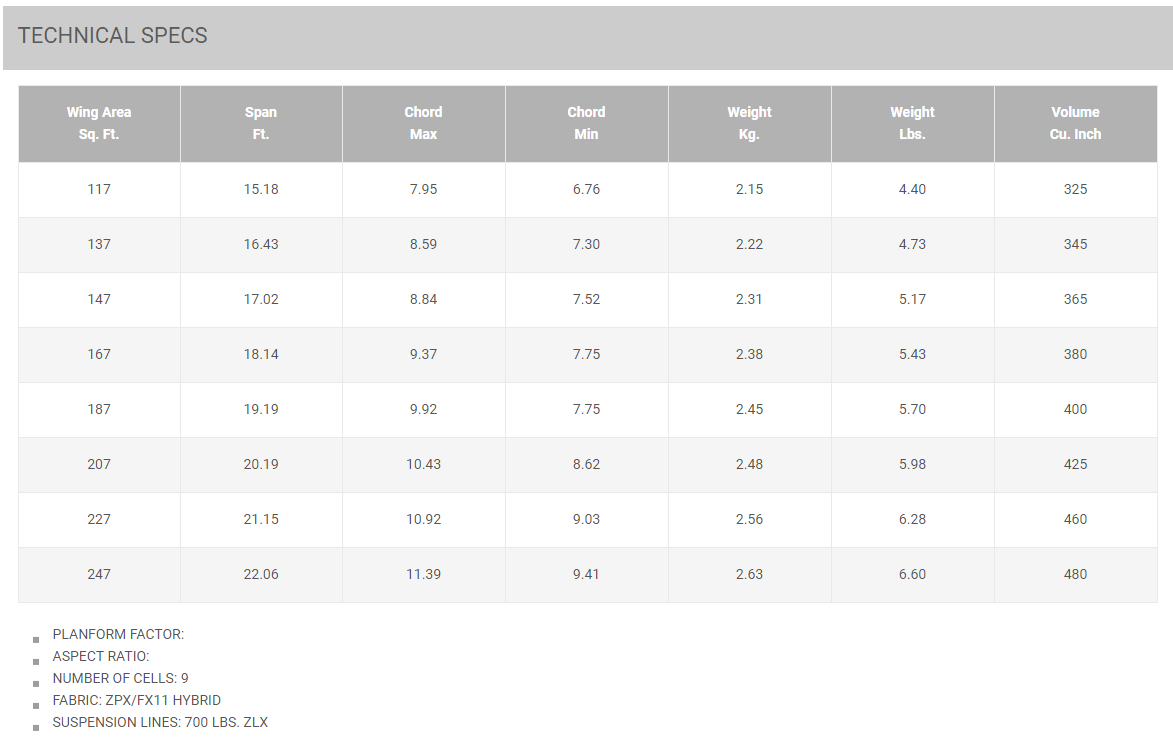Click the 8.84 chord max cell
The image size is (1173, 740).
(x=423, y=299)
